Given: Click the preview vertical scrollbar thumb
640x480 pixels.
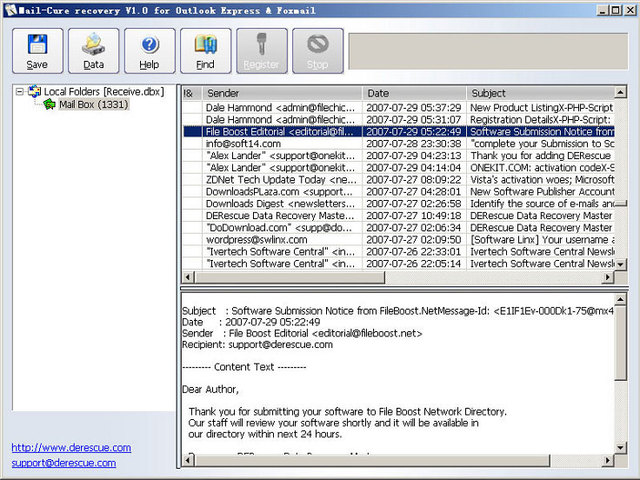Looking at the screenshot, I should click(x=620, y=343).
